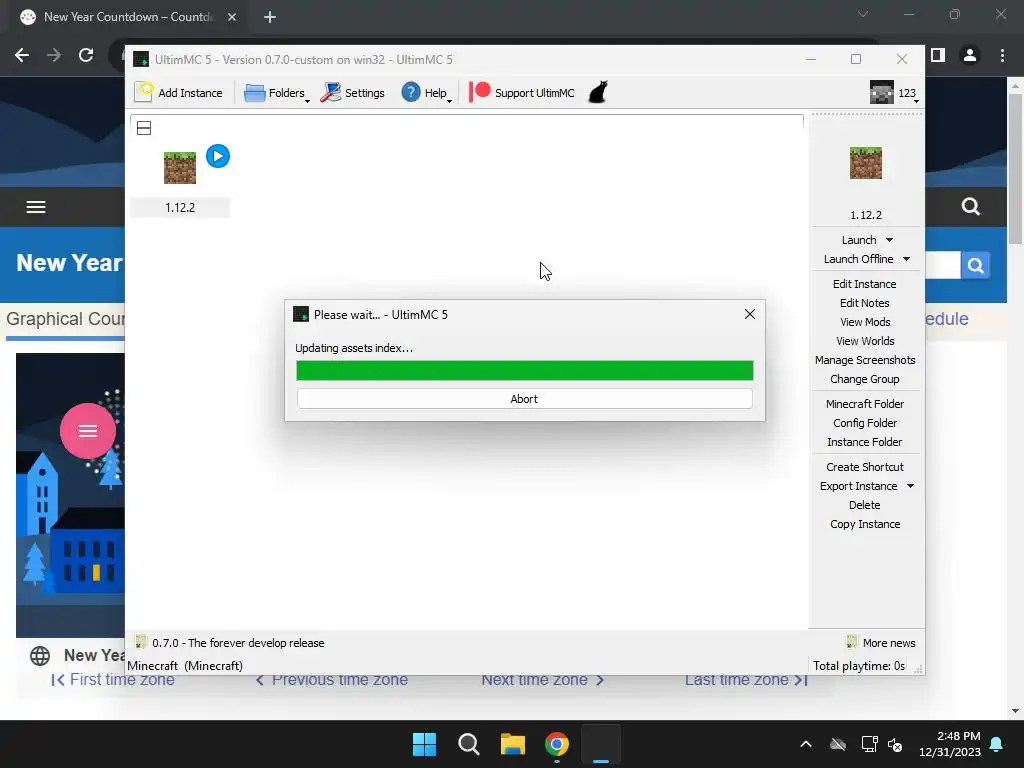Click the pink round menu button on the countdown
Image resolution: width=1024 pixels, height=768 pixels.
point(88,431)
